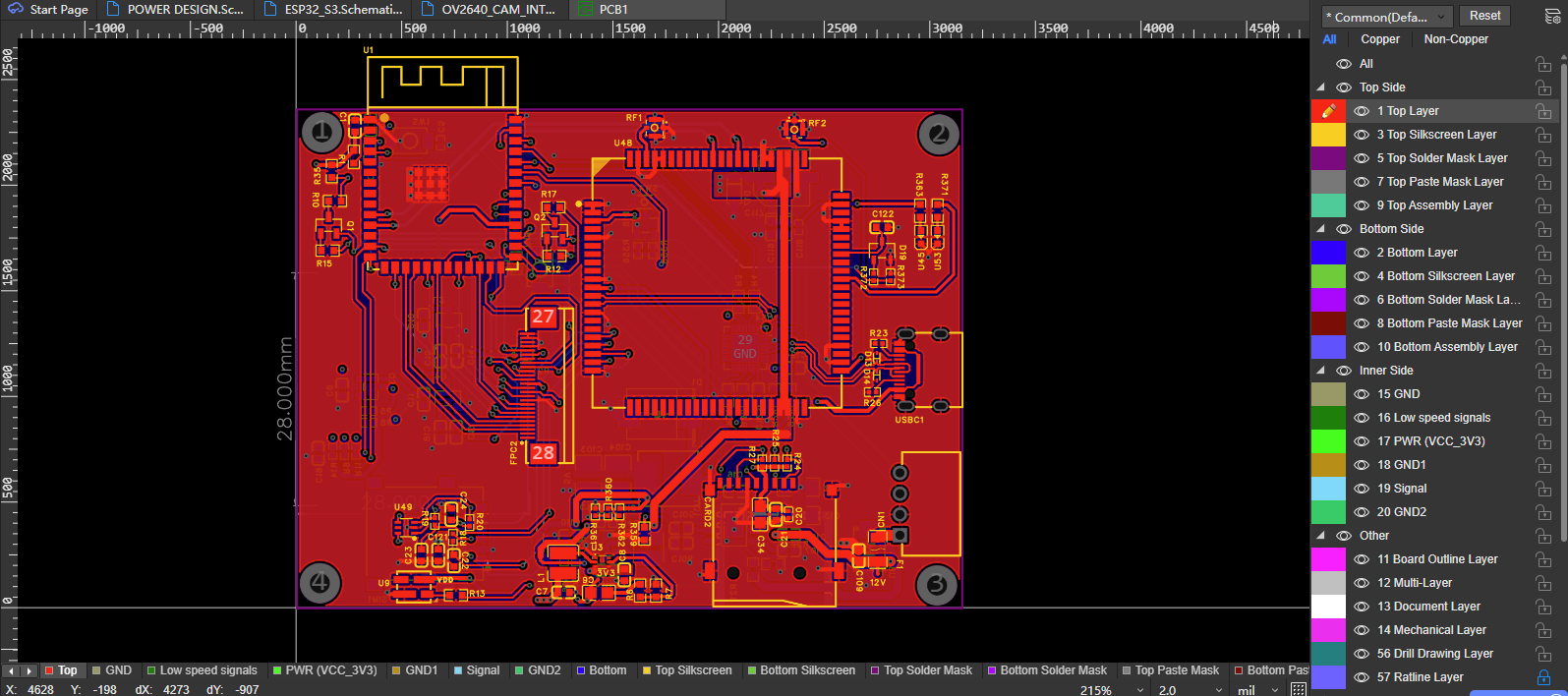
Task: Collapse the Inner Side layer group
Action: pyautogui.click(x=1320, y=371)
